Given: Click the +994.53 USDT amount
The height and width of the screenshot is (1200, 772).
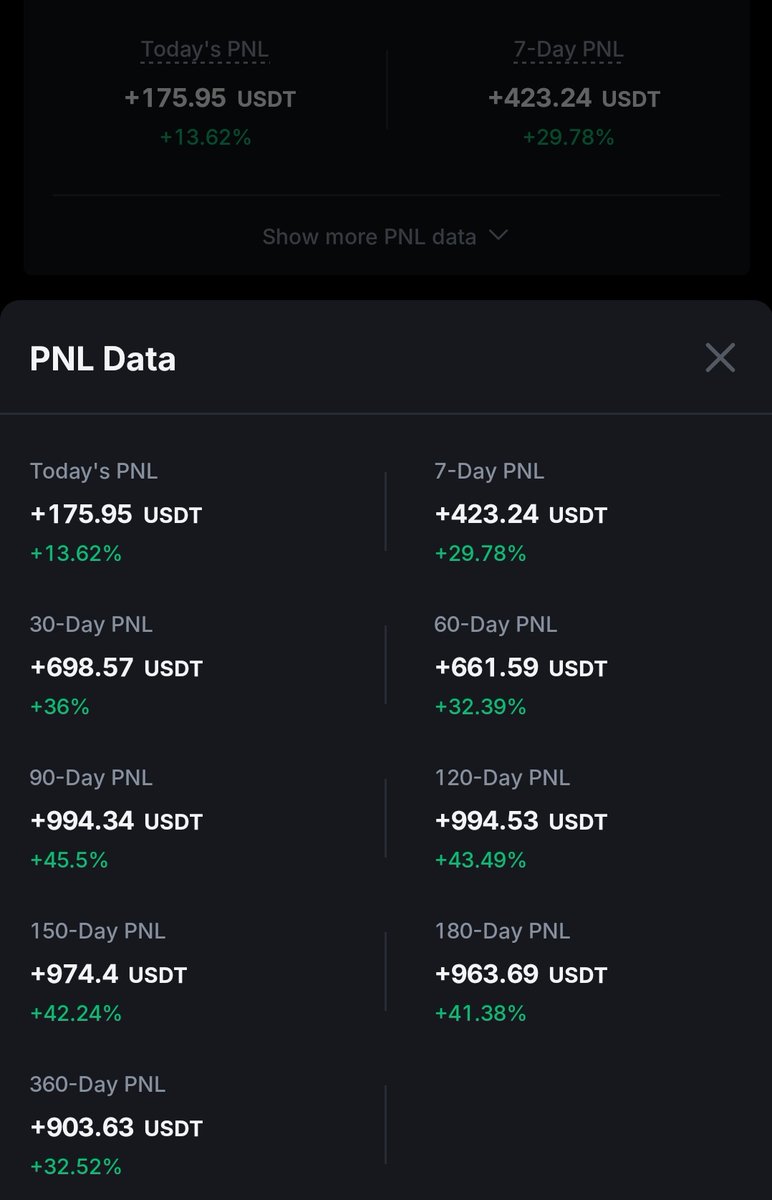Looking at the screenshot, I should 520,821.
